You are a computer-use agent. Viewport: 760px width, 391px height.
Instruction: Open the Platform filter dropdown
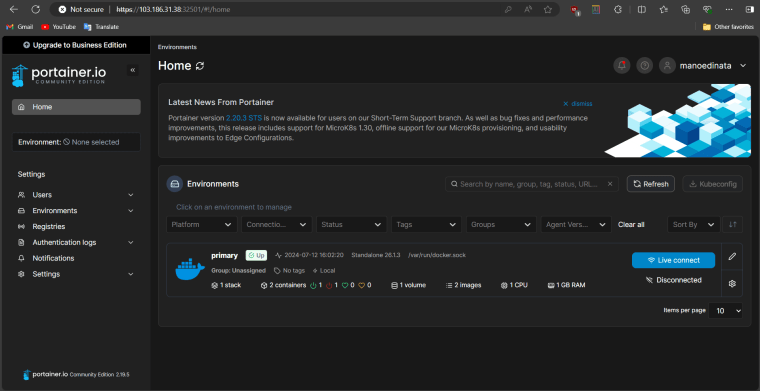202,224
